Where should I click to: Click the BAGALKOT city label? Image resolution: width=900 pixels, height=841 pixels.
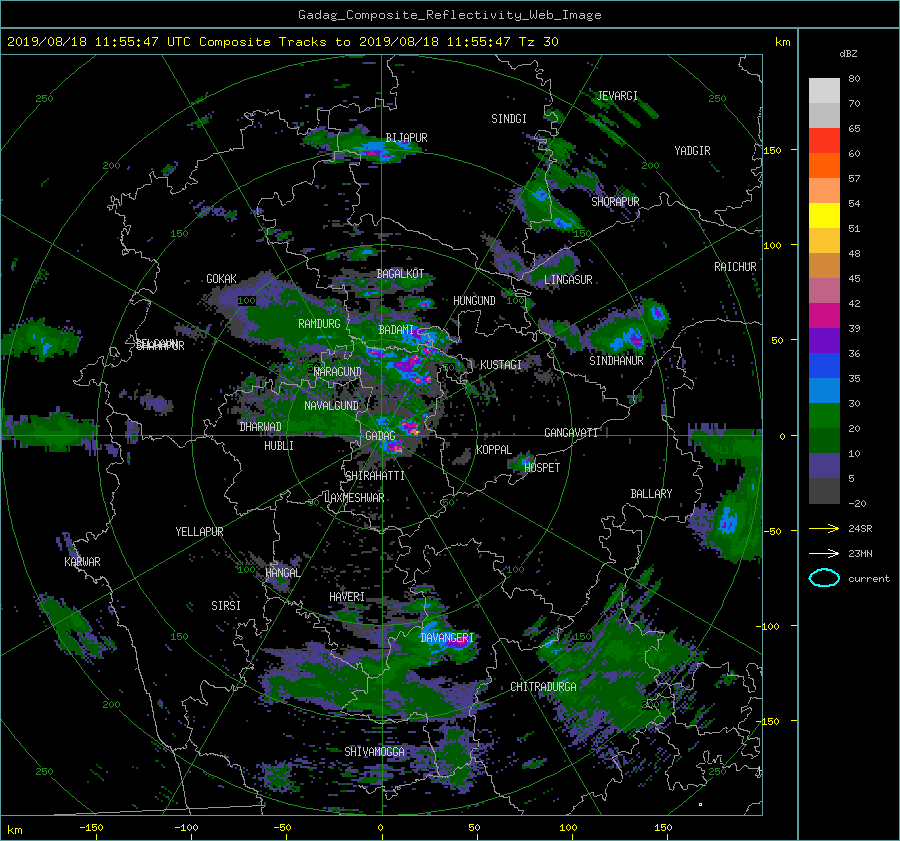coord(400,274)
